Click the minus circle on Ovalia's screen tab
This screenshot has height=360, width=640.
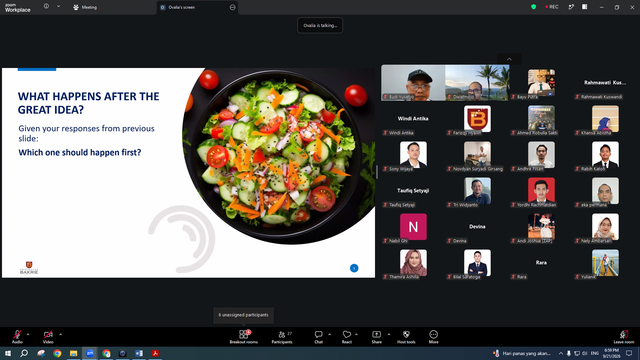[x=233, y=7]
